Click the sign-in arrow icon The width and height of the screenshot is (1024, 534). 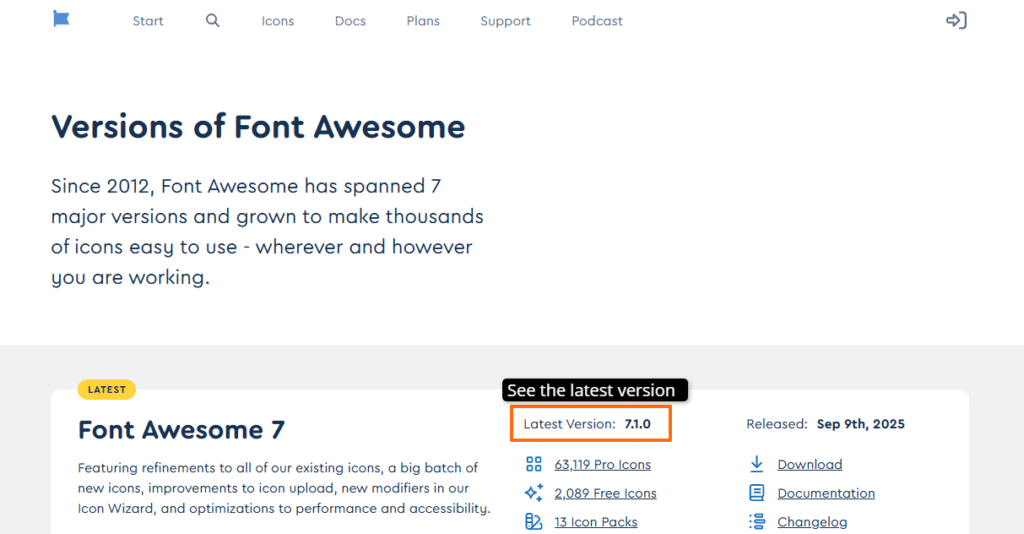[956, 20]
